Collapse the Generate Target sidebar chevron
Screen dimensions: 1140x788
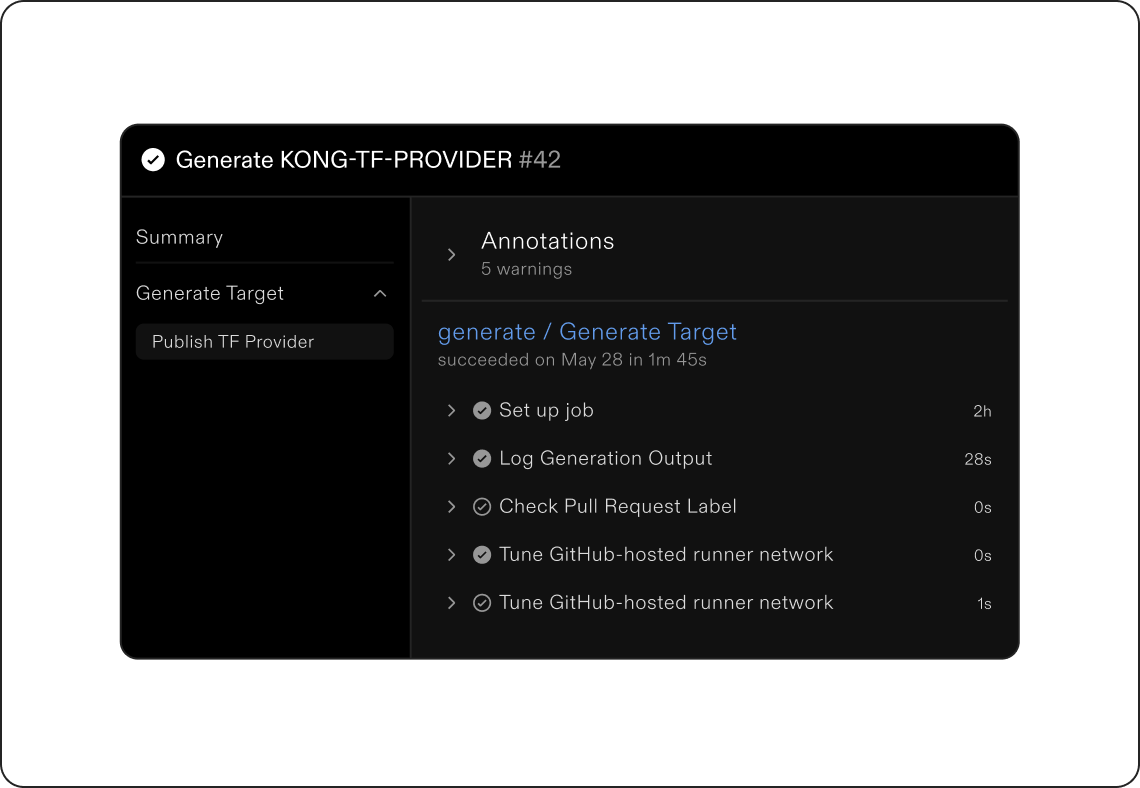[380, 294]
